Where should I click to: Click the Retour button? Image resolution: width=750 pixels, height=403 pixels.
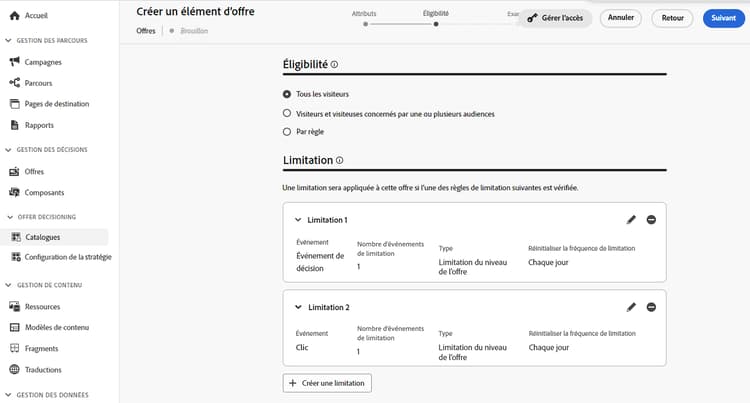point(672,18)
